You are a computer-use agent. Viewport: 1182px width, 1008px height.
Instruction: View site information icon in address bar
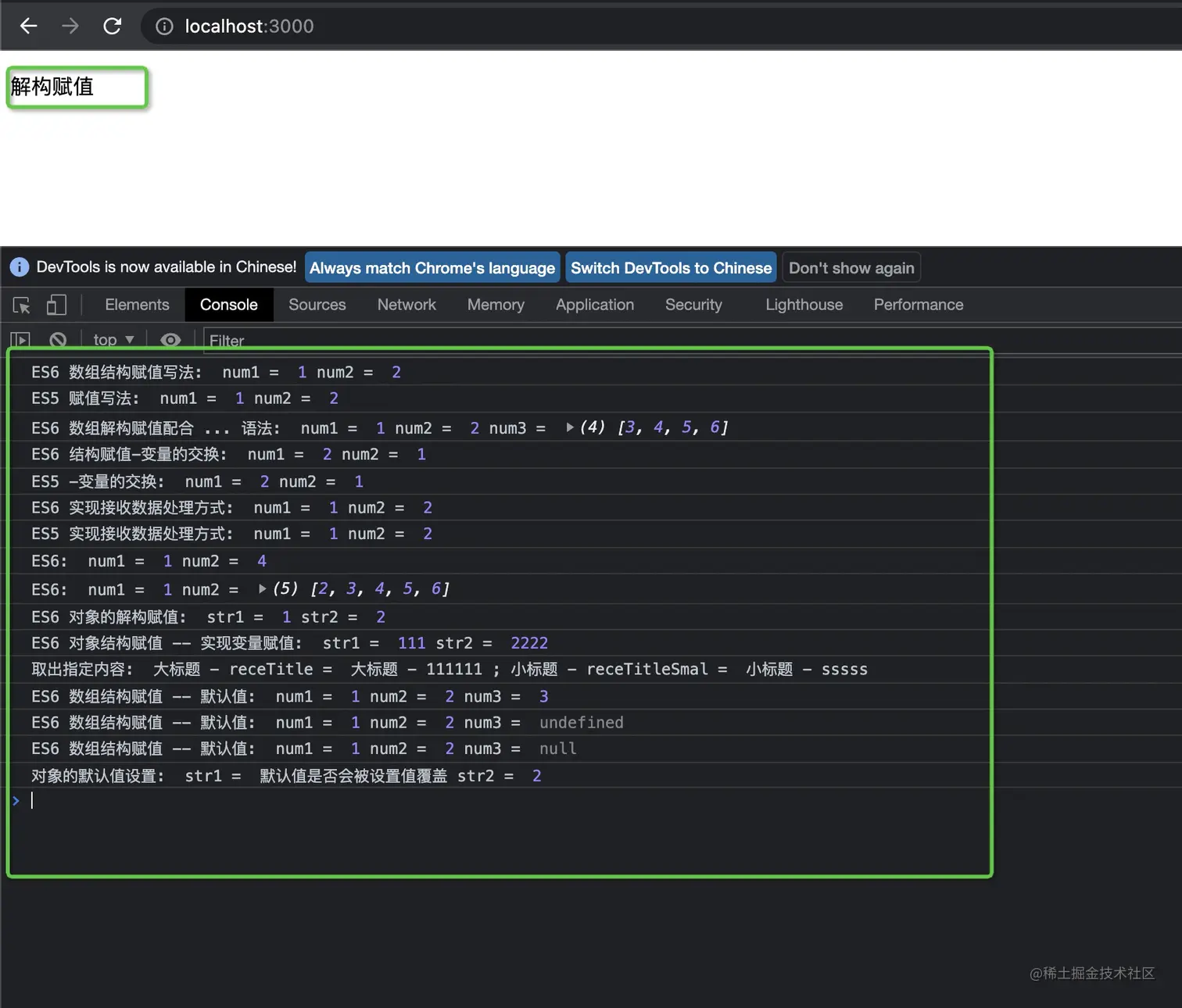(x=164, y=27)
